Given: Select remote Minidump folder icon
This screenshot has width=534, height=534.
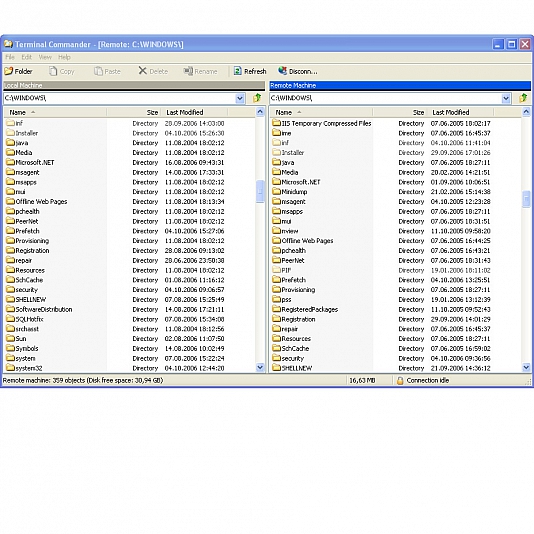Looking at the screenshot, I should [277, 192].
